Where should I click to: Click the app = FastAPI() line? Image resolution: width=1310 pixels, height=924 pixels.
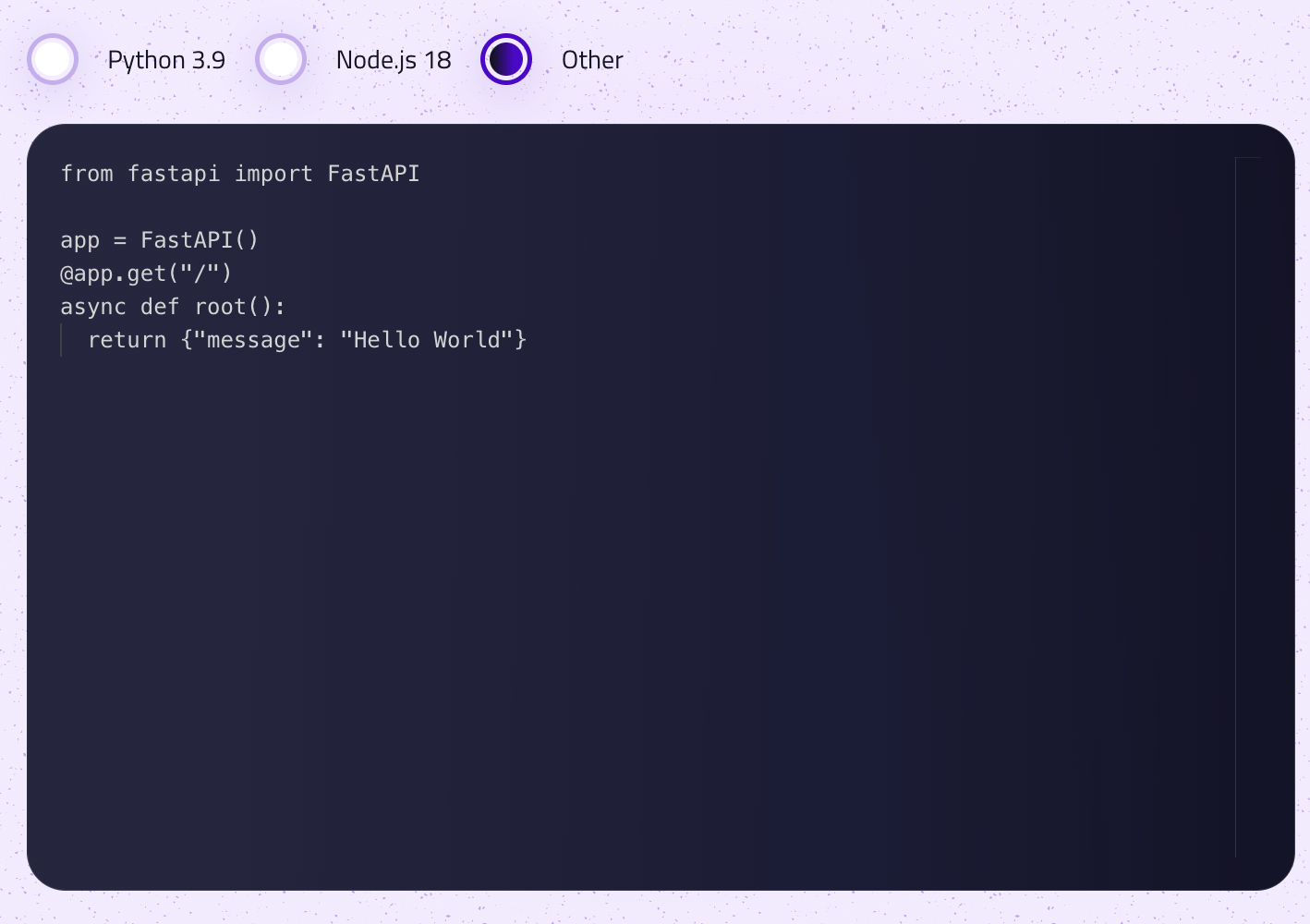[x=159, y=239]
